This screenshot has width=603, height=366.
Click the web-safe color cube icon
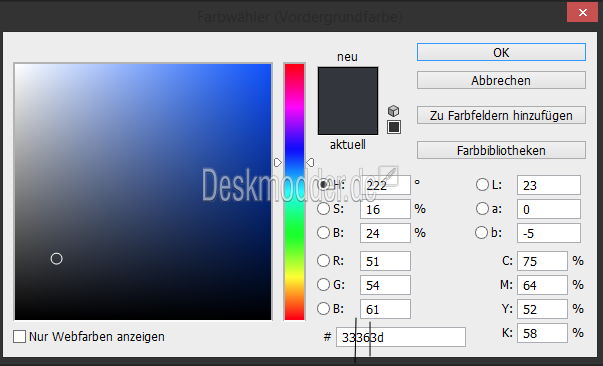[393, 111]
